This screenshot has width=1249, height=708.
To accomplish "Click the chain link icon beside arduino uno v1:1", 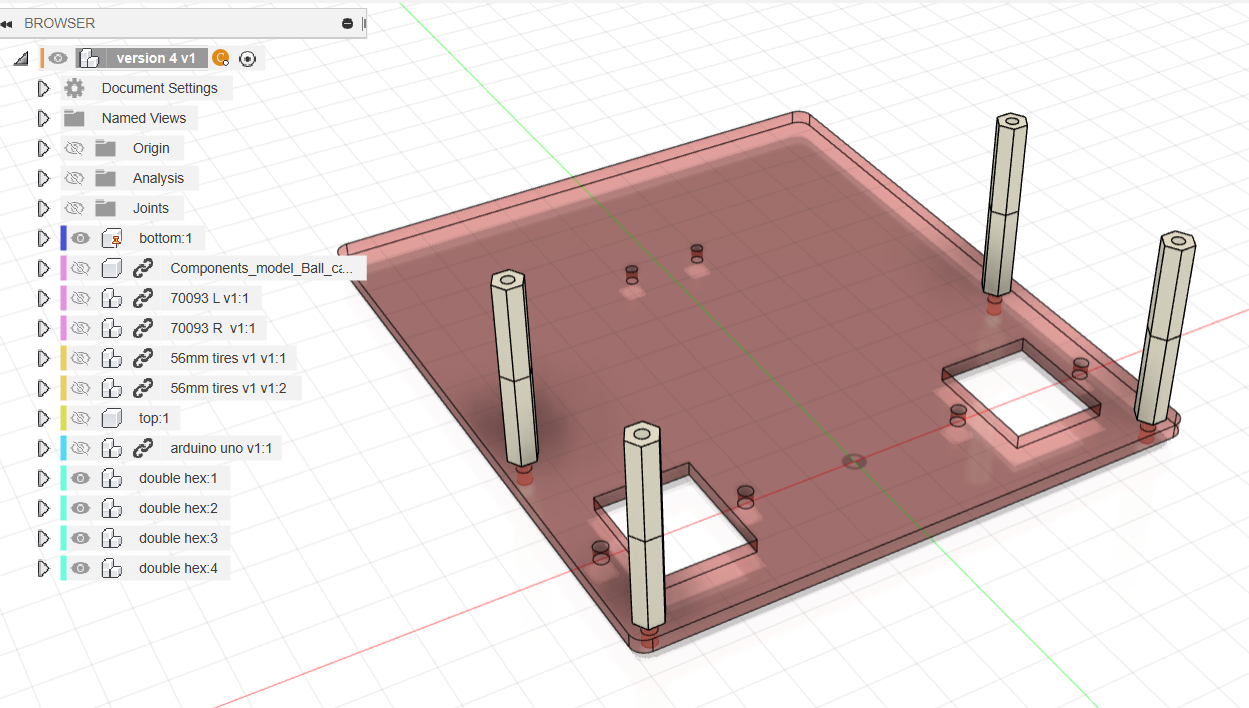I will pyautogui.click(x=143, y=448).
